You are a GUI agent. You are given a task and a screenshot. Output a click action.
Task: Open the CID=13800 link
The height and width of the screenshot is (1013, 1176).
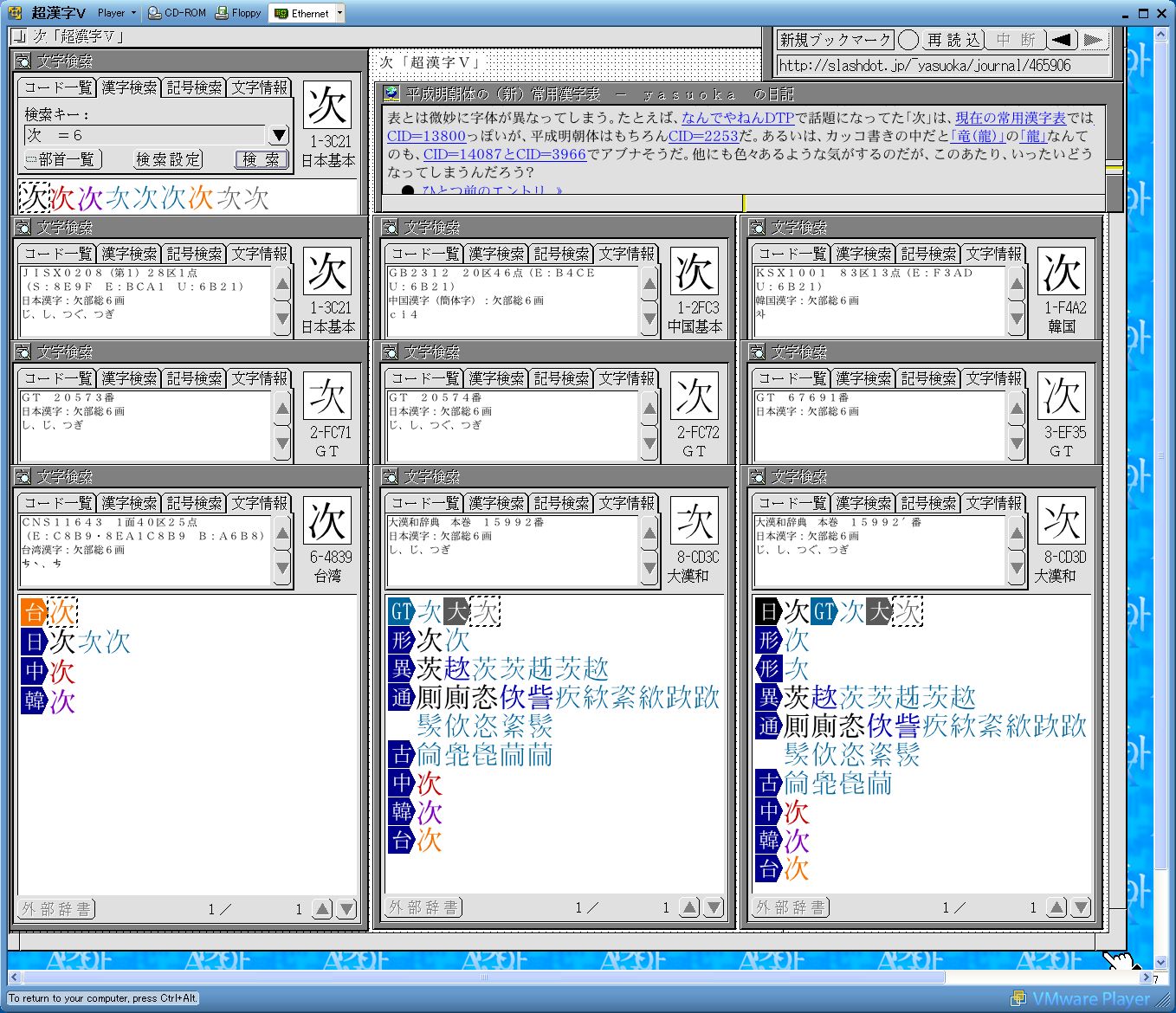pos(426,136)
